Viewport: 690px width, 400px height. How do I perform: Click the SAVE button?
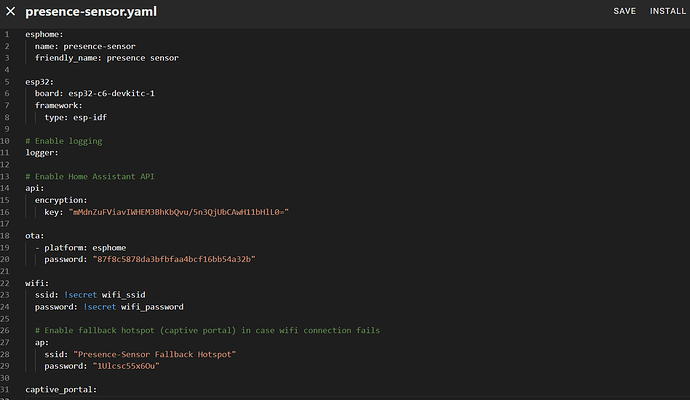click(624, 11)
